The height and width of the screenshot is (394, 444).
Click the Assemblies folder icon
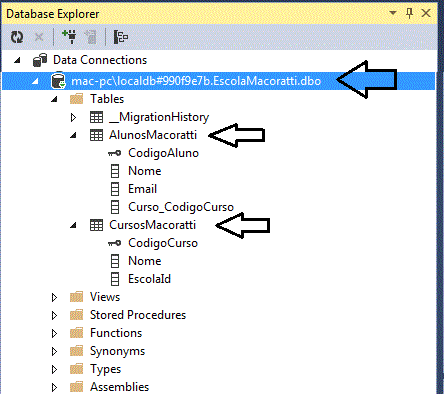(x=76, y=387)
